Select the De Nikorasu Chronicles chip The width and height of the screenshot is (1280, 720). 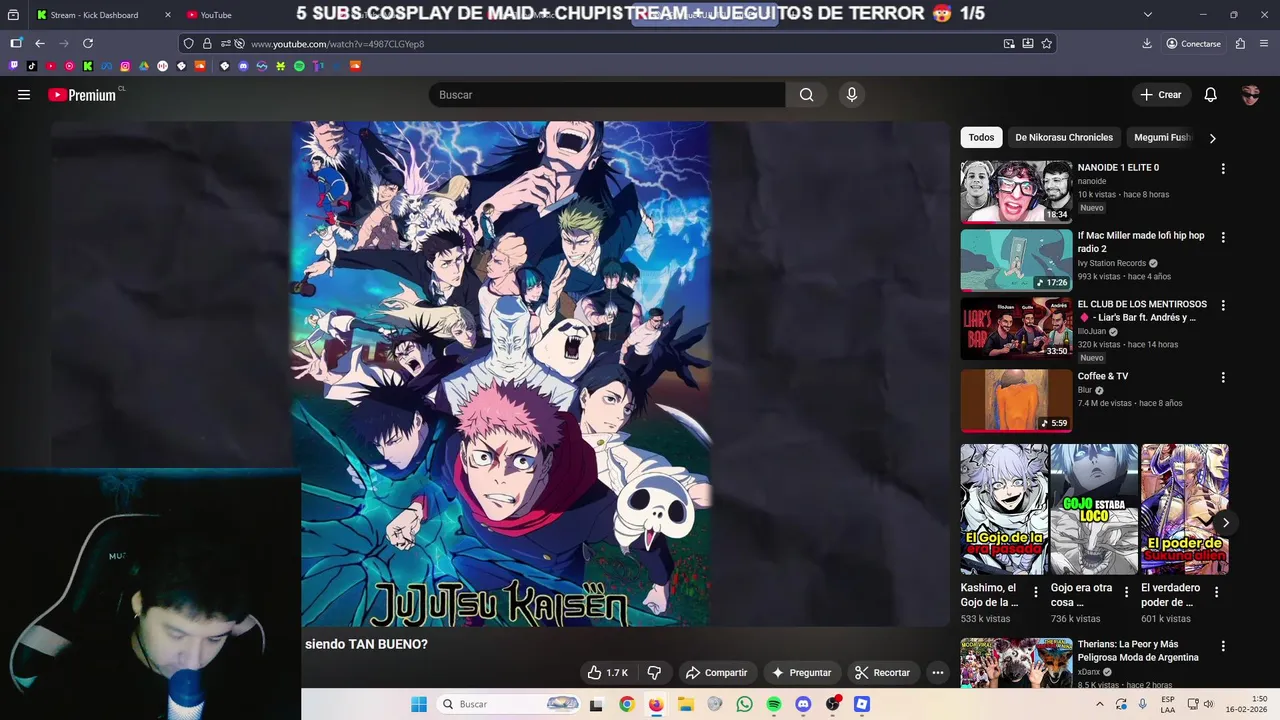(1064, 138)
